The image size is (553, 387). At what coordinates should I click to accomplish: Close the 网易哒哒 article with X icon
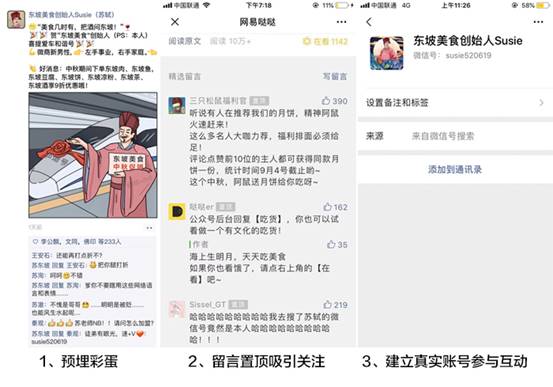pos(175,22)
